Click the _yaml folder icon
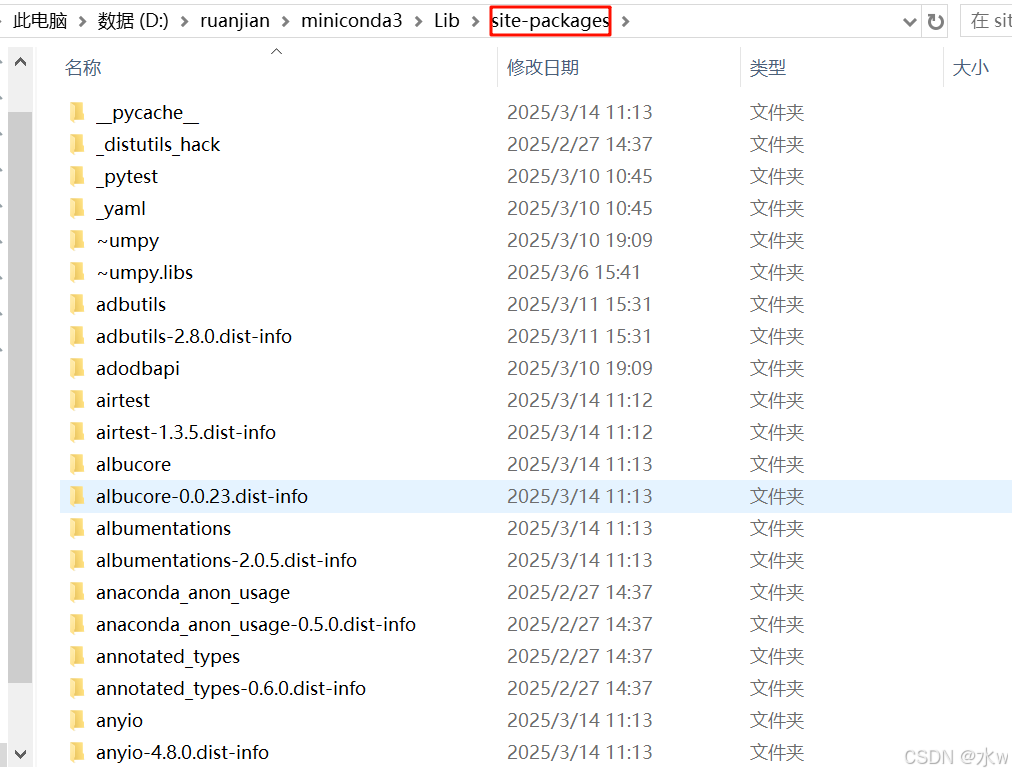Screen dimensions: 1012x775 click(77, 208)
